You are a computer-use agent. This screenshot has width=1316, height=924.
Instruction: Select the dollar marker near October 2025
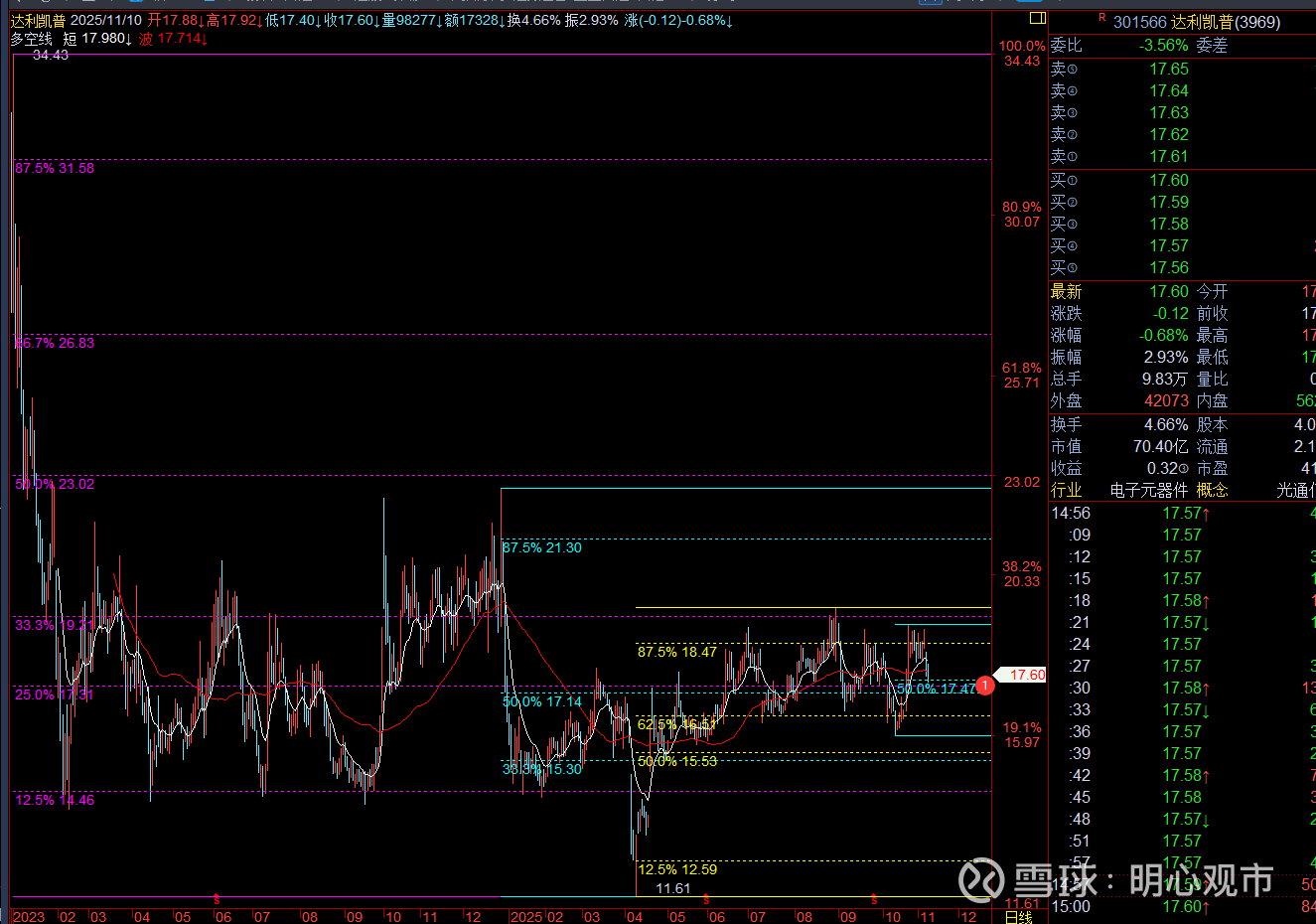874,899
